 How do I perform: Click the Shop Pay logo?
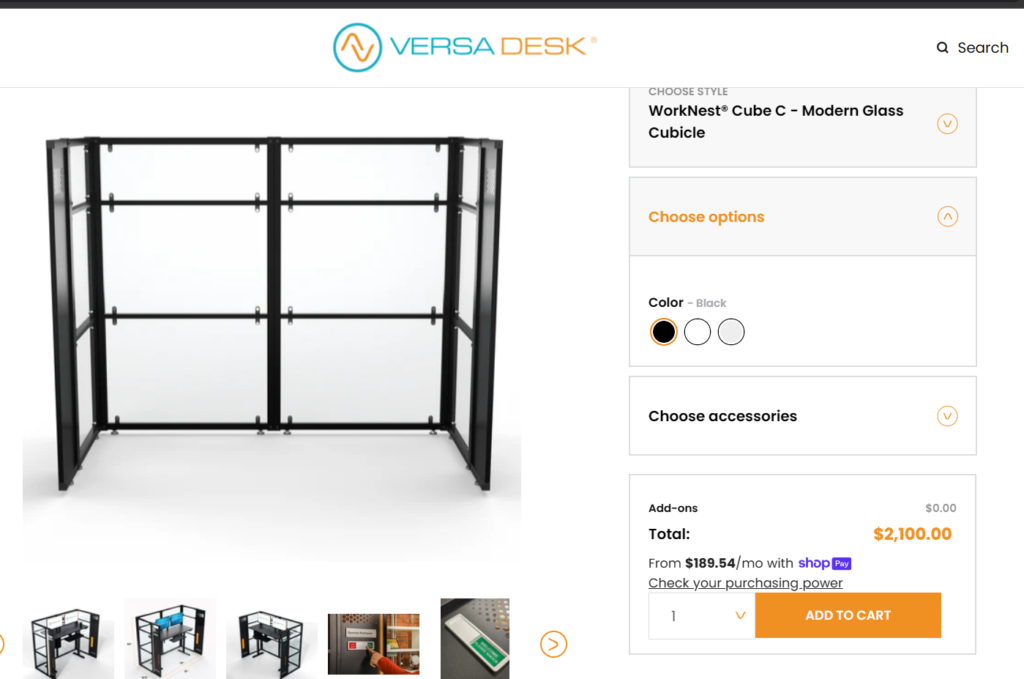click(824, 563)
